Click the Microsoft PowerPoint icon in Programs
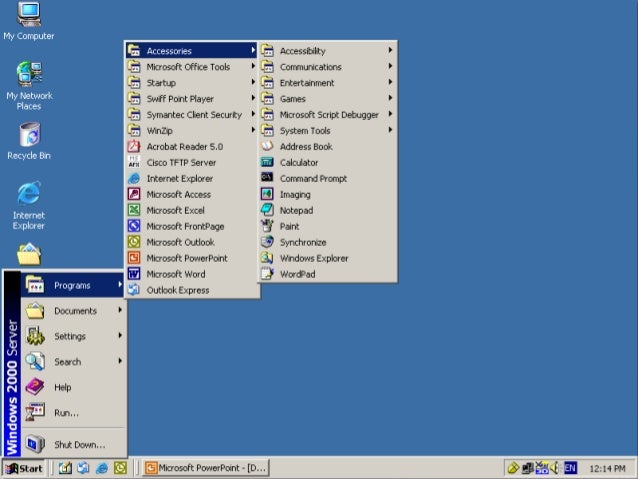The image size is (638, 479). [x=134, y=258]
